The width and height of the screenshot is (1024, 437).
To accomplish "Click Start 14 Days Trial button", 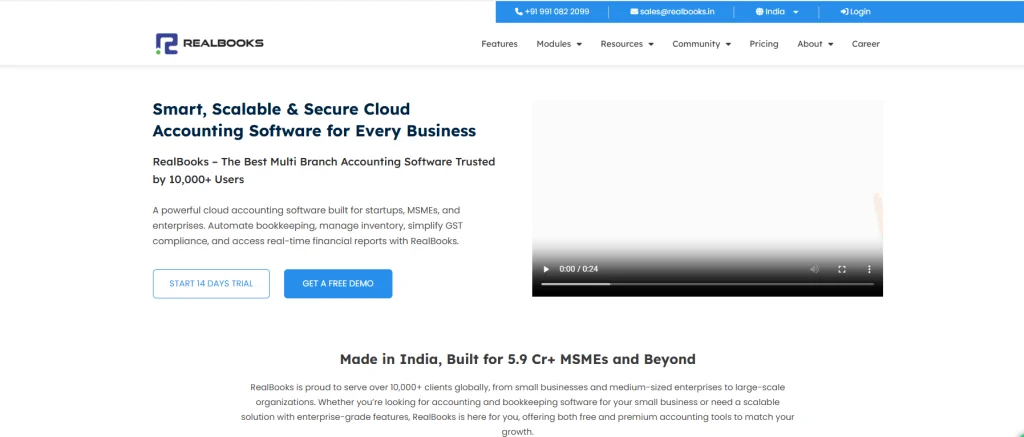I will tap(211, 283).
